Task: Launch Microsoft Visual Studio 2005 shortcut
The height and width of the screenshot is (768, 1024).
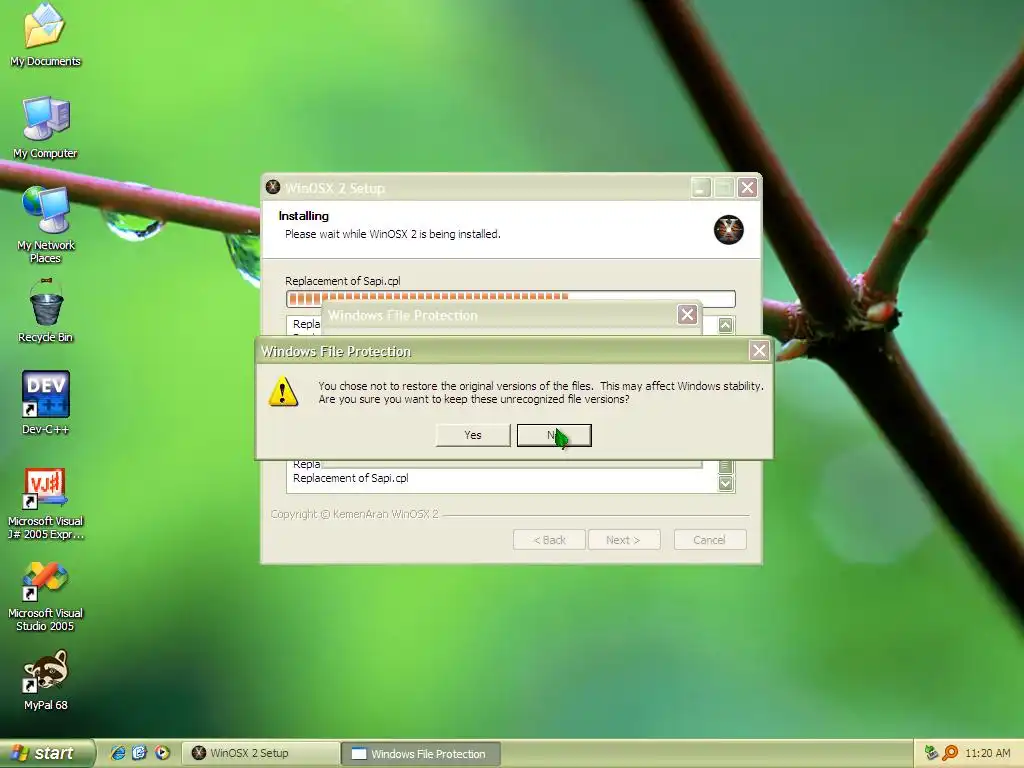Action: 45,596
